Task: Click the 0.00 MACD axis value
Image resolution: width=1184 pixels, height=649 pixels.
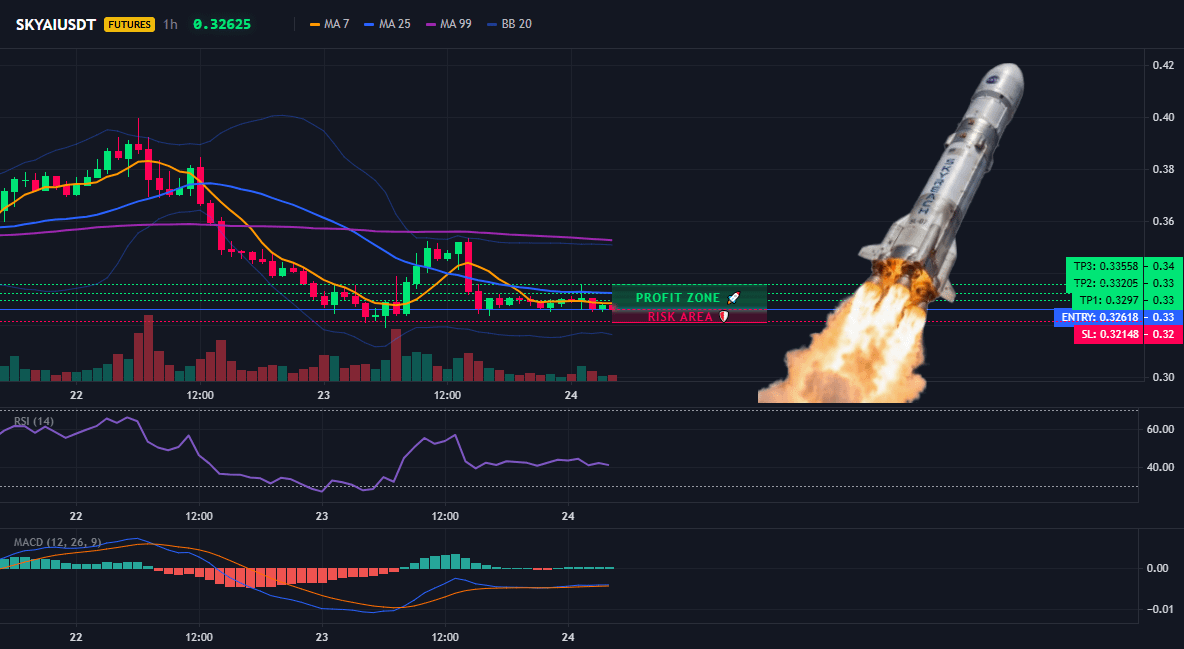Action: (1158, 568)
